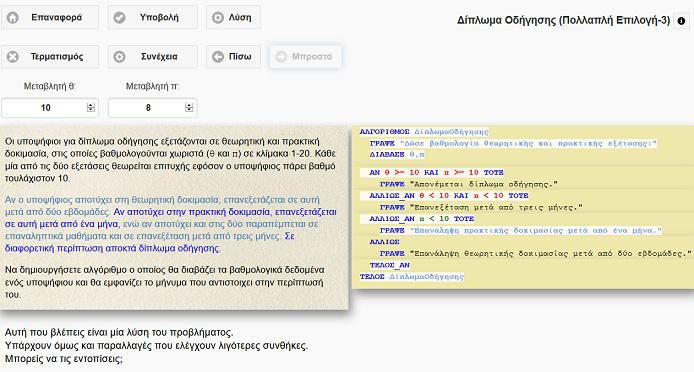Click the Συνέχεια continue button
The width and height of the screenshot is (694, 372).
pos(153,57)
